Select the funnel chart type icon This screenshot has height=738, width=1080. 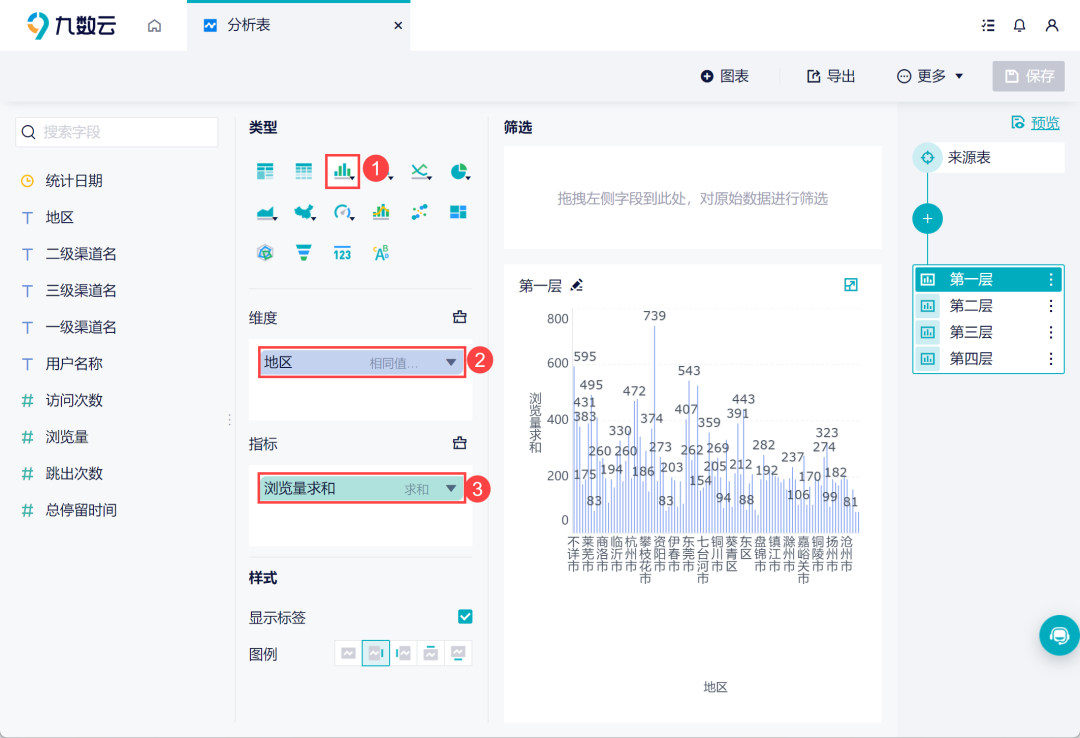[x=303, y=252]
